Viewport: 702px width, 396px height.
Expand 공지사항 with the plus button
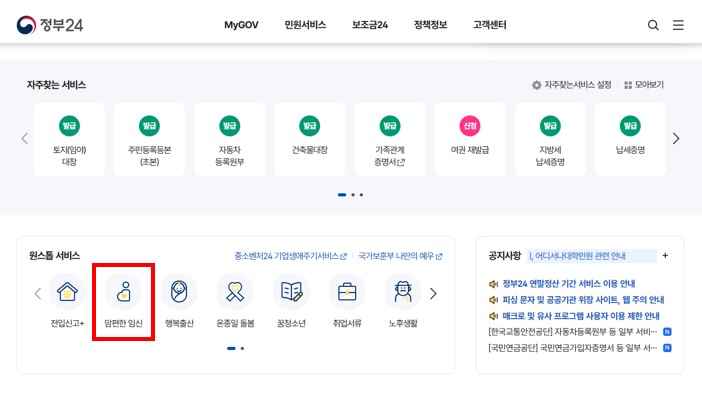pyautogui.click(x=665, y=255)
